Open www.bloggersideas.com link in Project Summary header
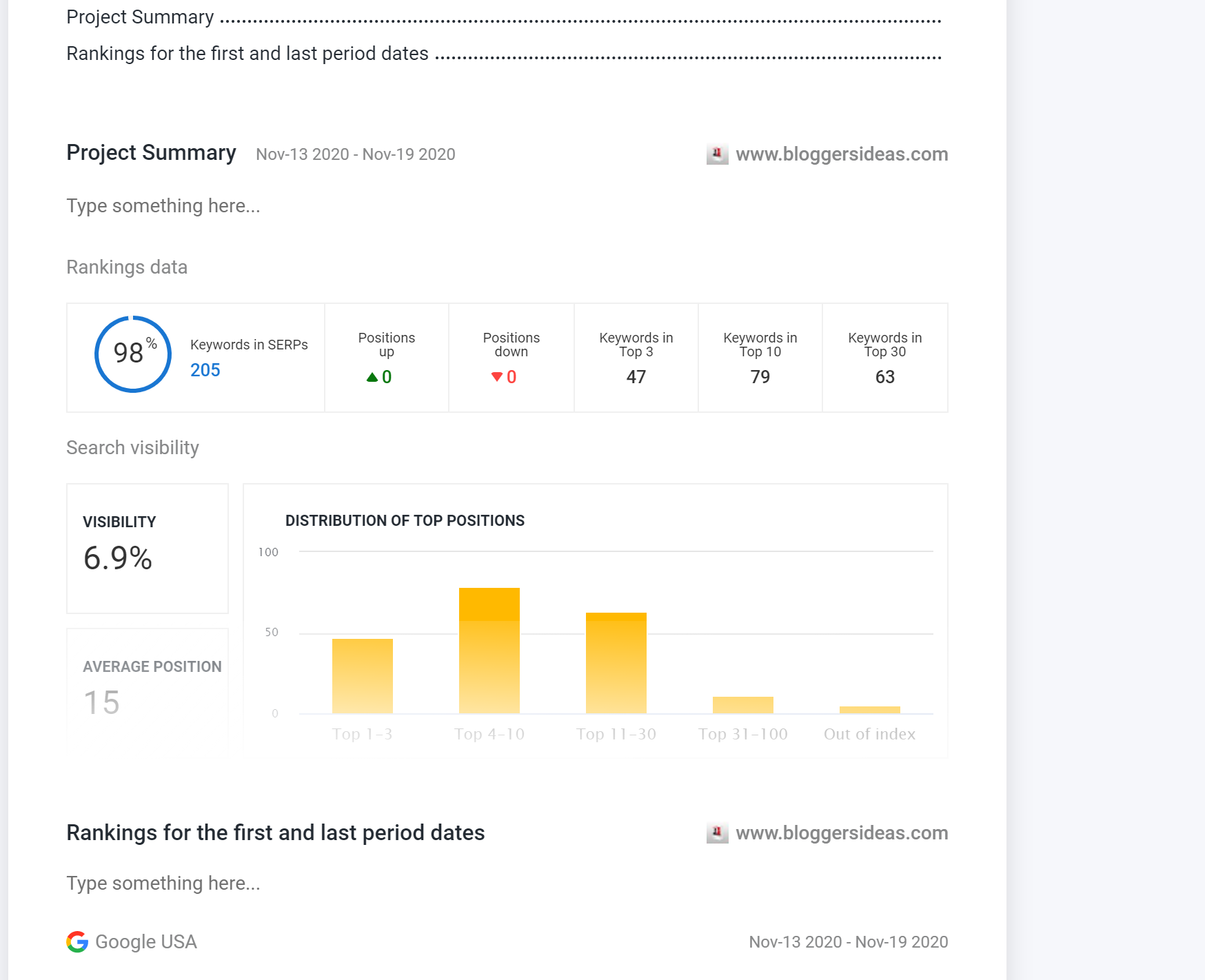Screen dimensions: 1205x980 [x=842, y=154]
